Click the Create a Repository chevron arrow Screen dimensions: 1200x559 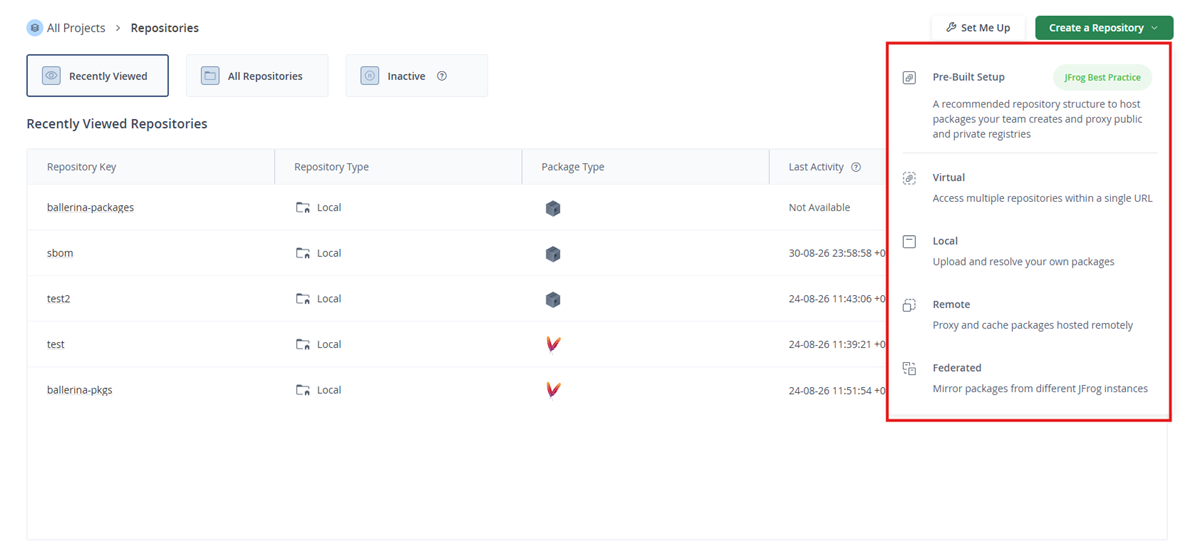(1155, 28)
